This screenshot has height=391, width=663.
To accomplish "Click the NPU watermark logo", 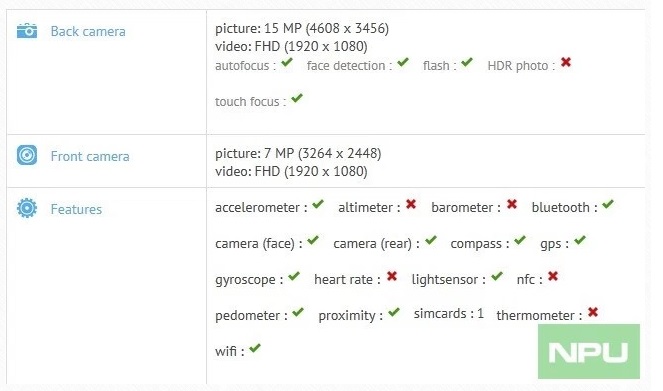I will (x=589, y=351).
